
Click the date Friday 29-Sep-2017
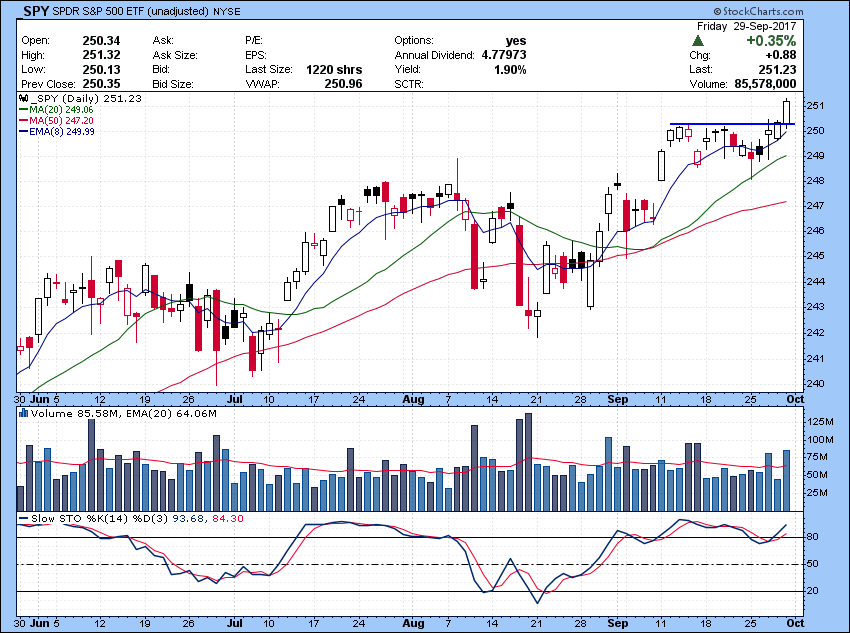pos(746,26)
